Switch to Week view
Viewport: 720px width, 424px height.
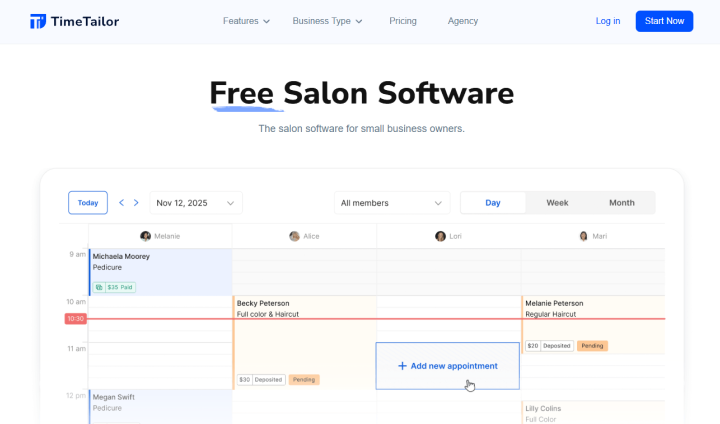[x=557, y=203]
